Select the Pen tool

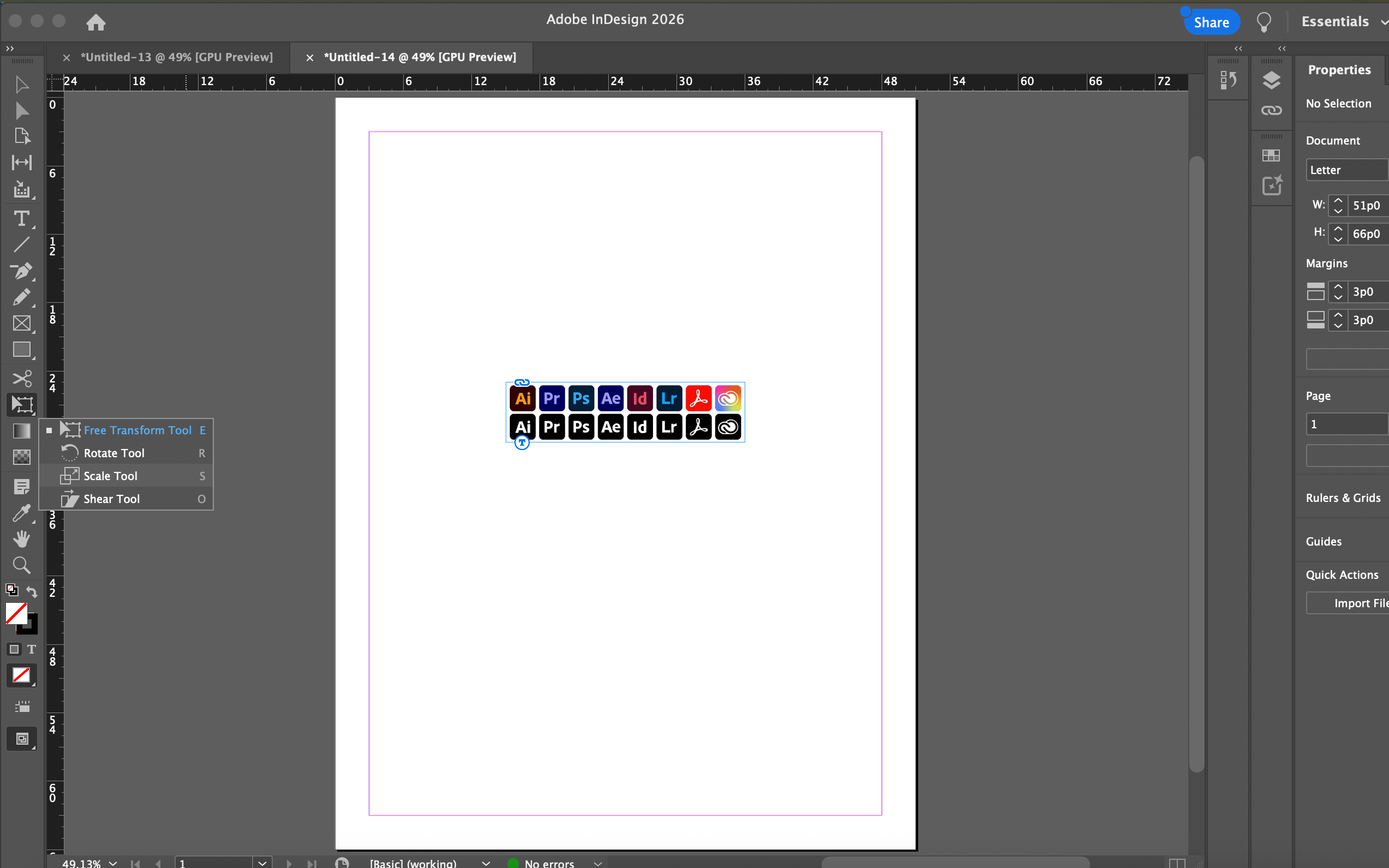point(21,271)
